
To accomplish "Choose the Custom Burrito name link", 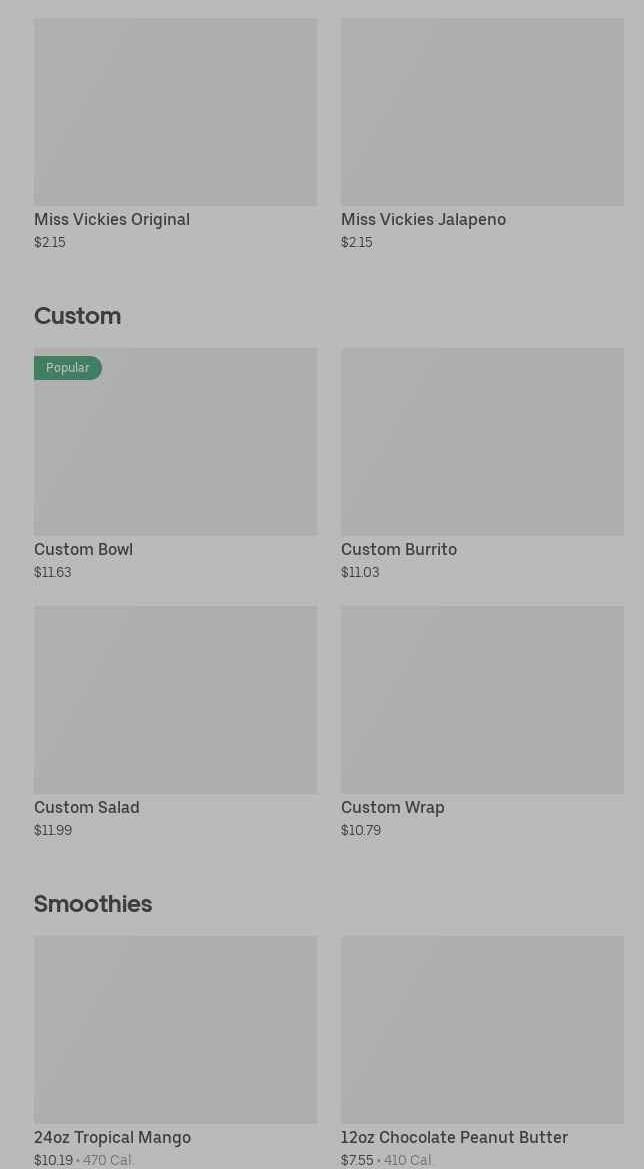I will (x=399, y=549).
